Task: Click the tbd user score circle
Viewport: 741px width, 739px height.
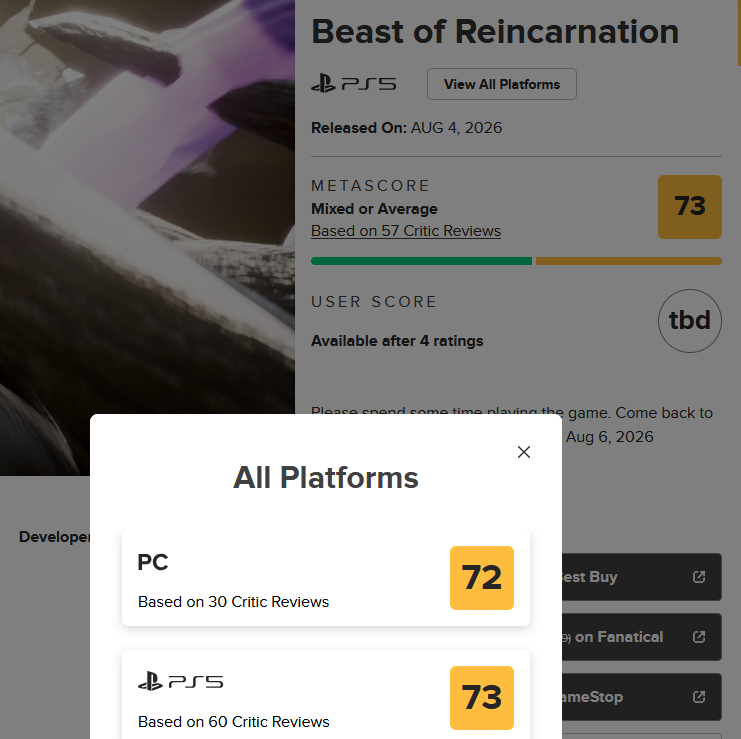Action: point(689,321)
